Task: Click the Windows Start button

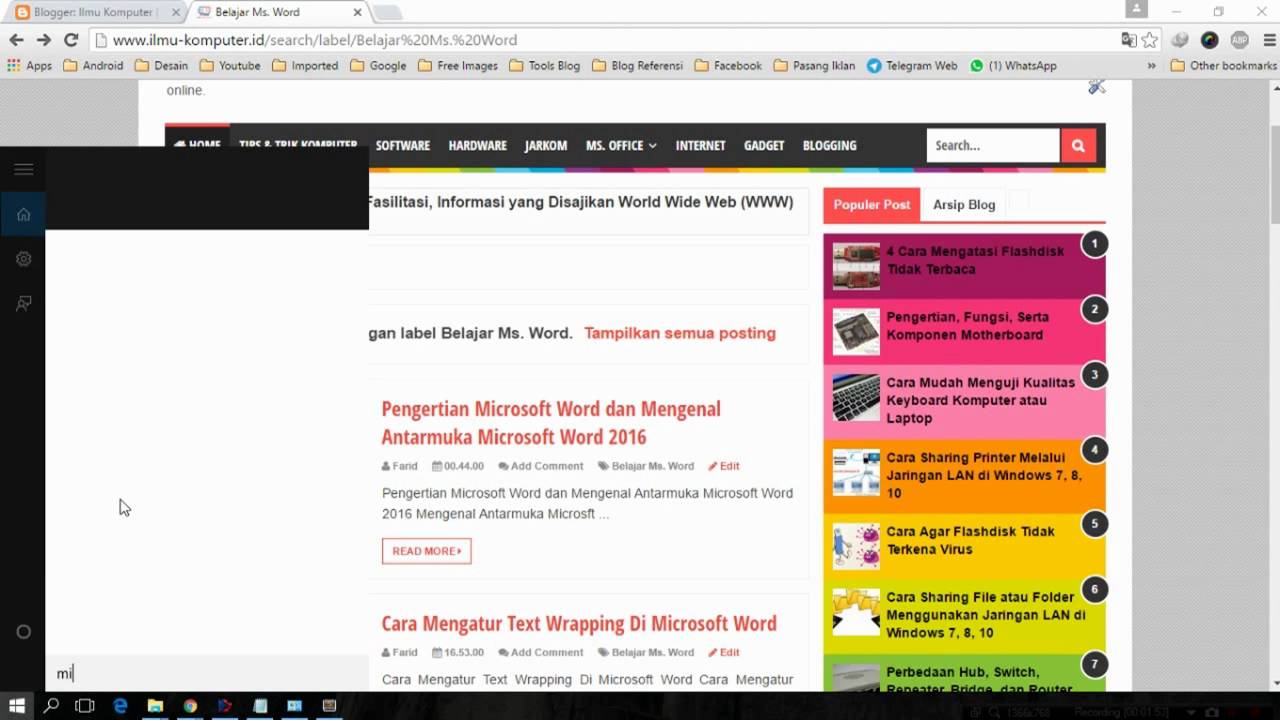Action: pyautogui.click(x=17, y=706)
